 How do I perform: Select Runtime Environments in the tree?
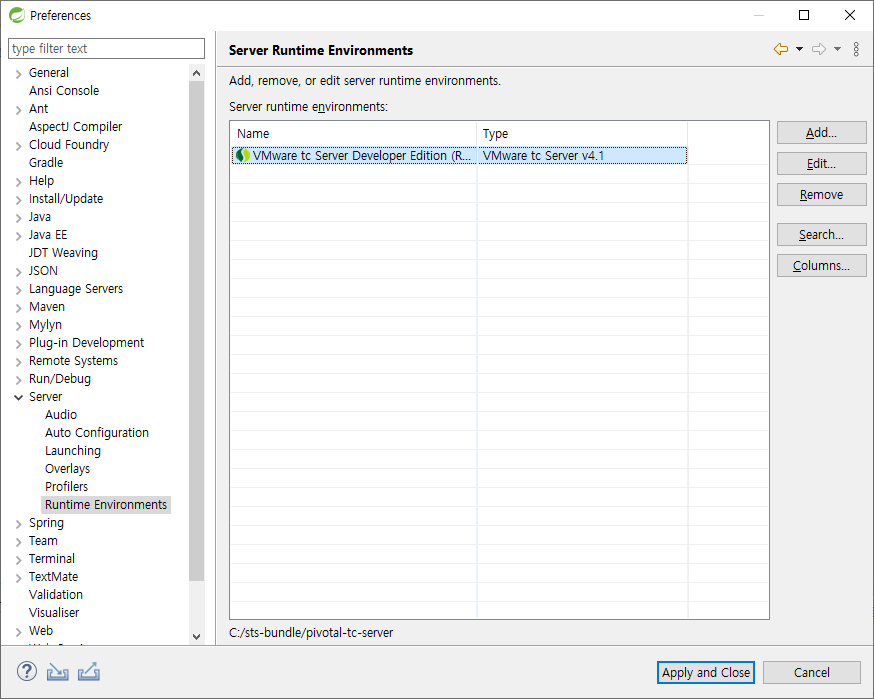[x=106, y=504]
